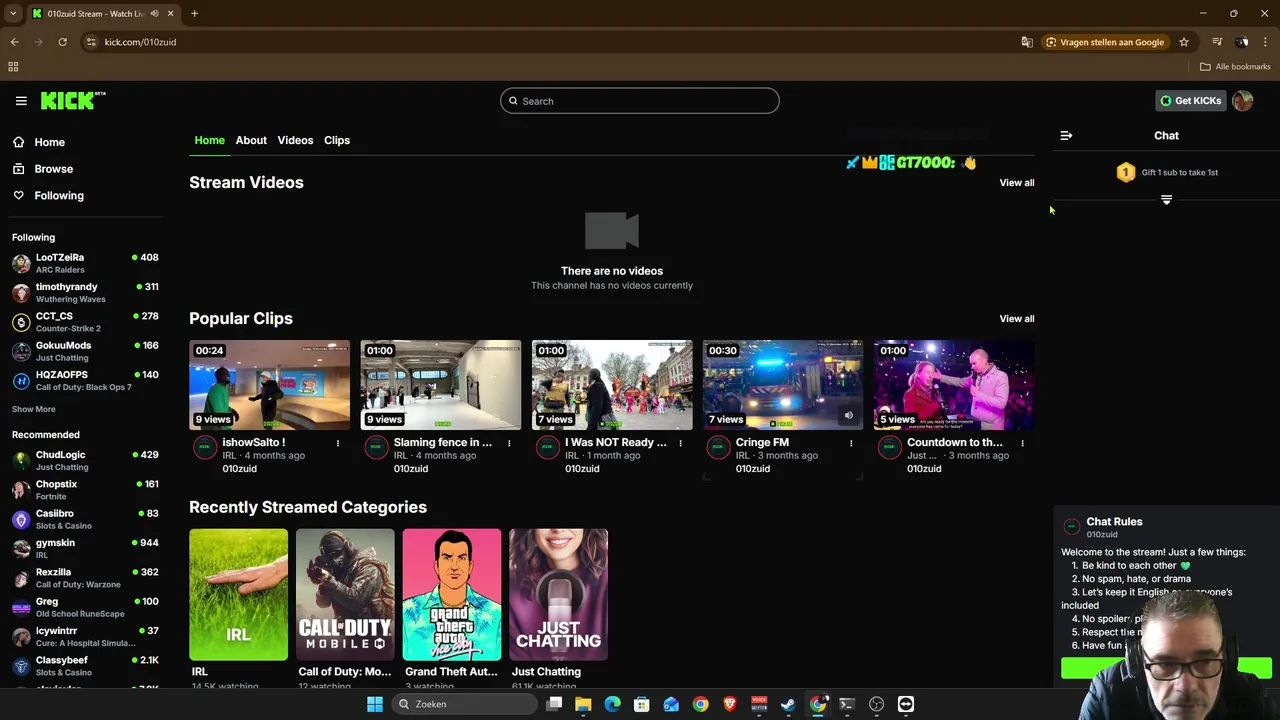Switch to the Videos tab
Viewport: 1280px width, 720px height.
[x=295, y=141]
